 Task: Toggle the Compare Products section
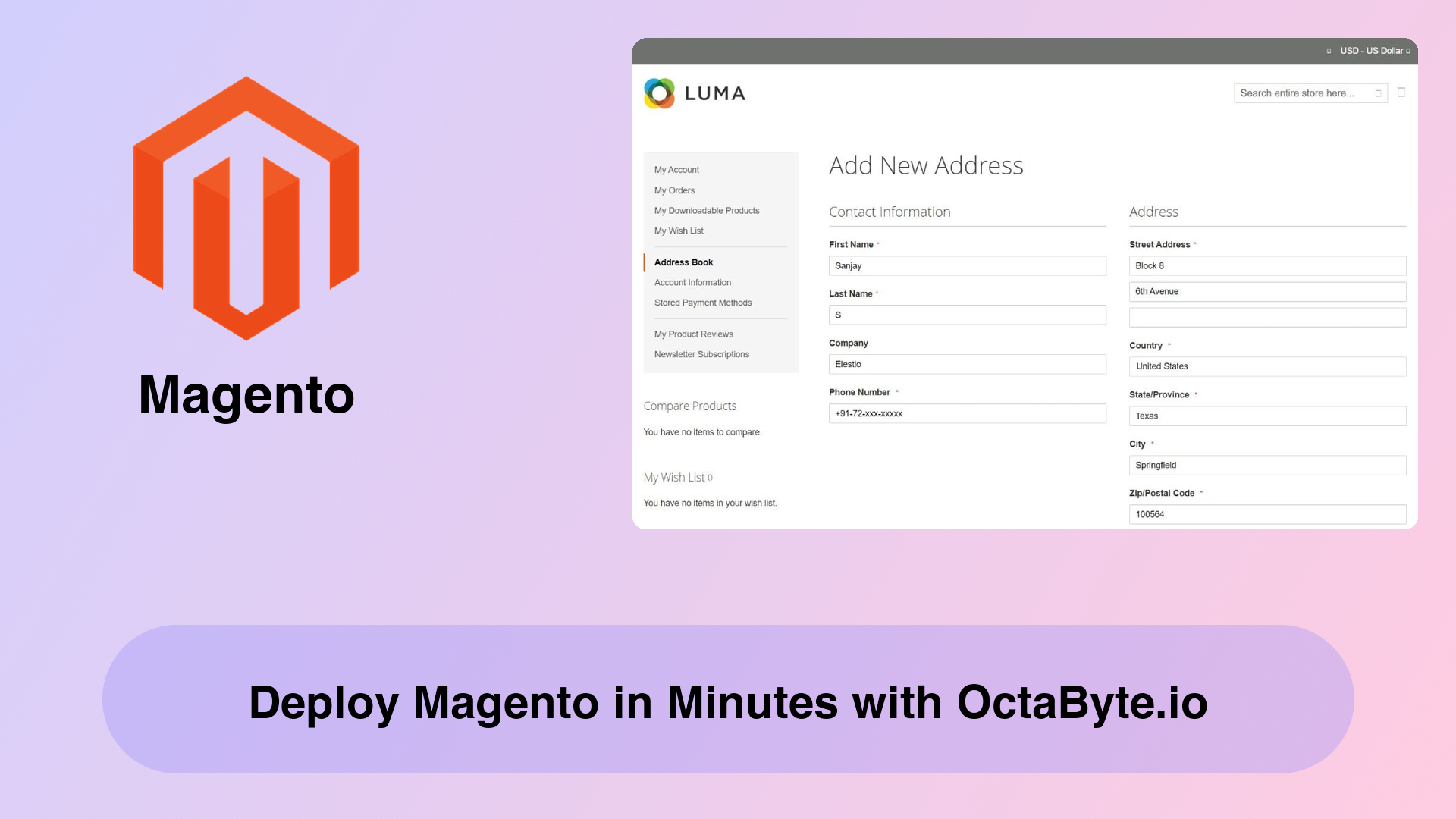[x=689, y=405]
